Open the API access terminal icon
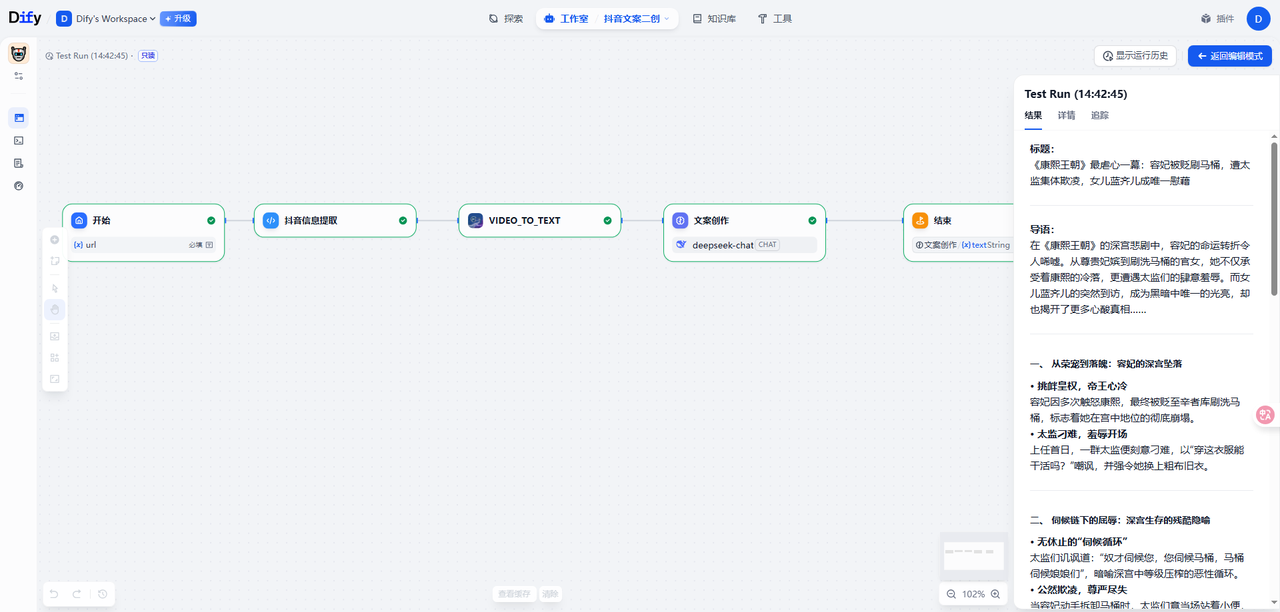Image resolution: width=1280 pixels, height=612 pixels. click(18, 141)
